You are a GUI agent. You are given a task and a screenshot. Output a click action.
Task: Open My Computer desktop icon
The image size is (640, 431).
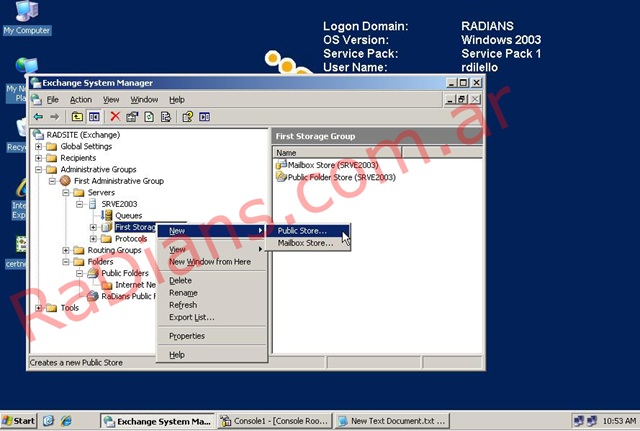tap(25, 14)
